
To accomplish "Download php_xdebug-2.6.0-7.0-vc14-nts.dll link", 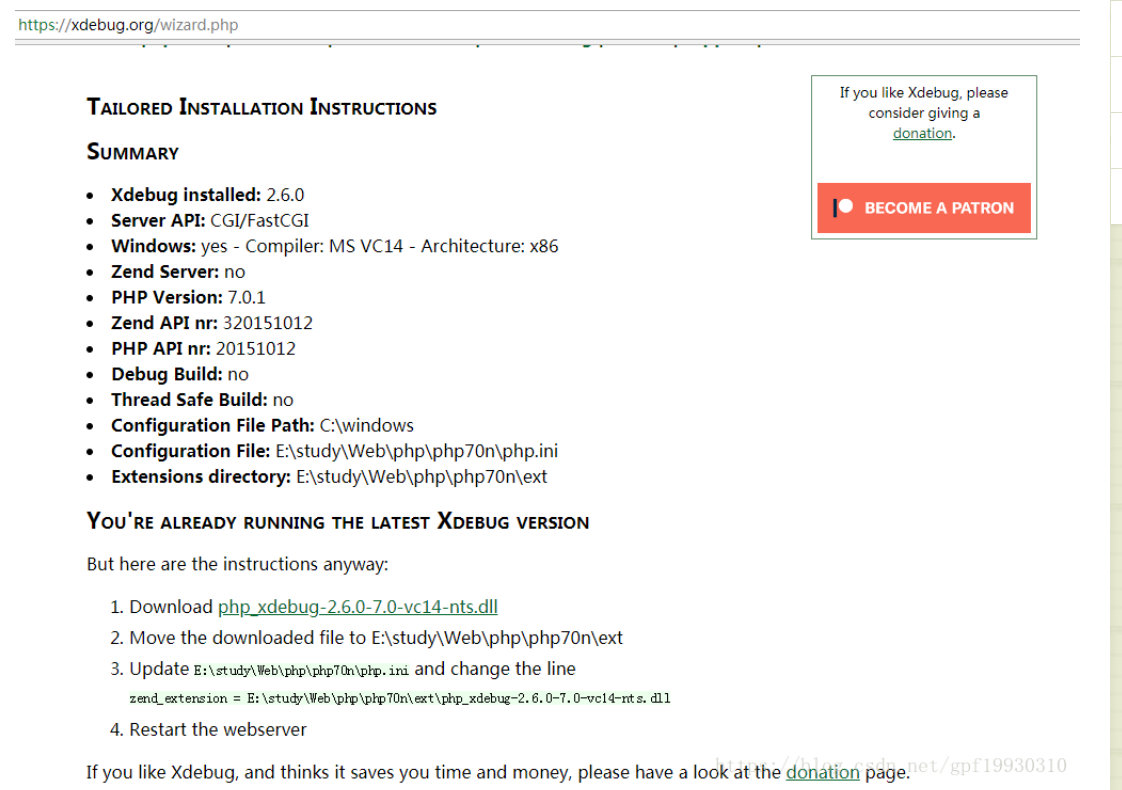I will click(x=358, y=607).
